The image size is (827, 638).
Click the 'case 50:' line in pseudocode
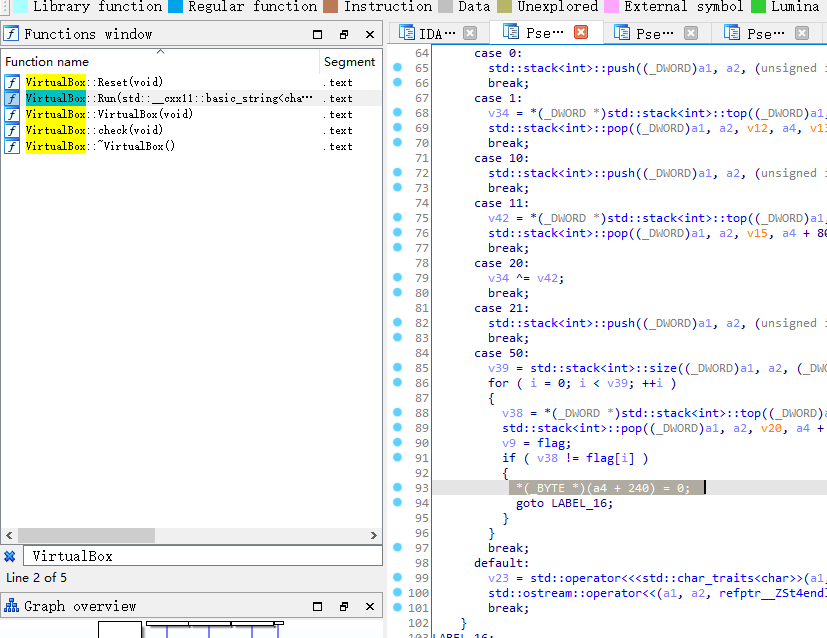tap(501, 353)
